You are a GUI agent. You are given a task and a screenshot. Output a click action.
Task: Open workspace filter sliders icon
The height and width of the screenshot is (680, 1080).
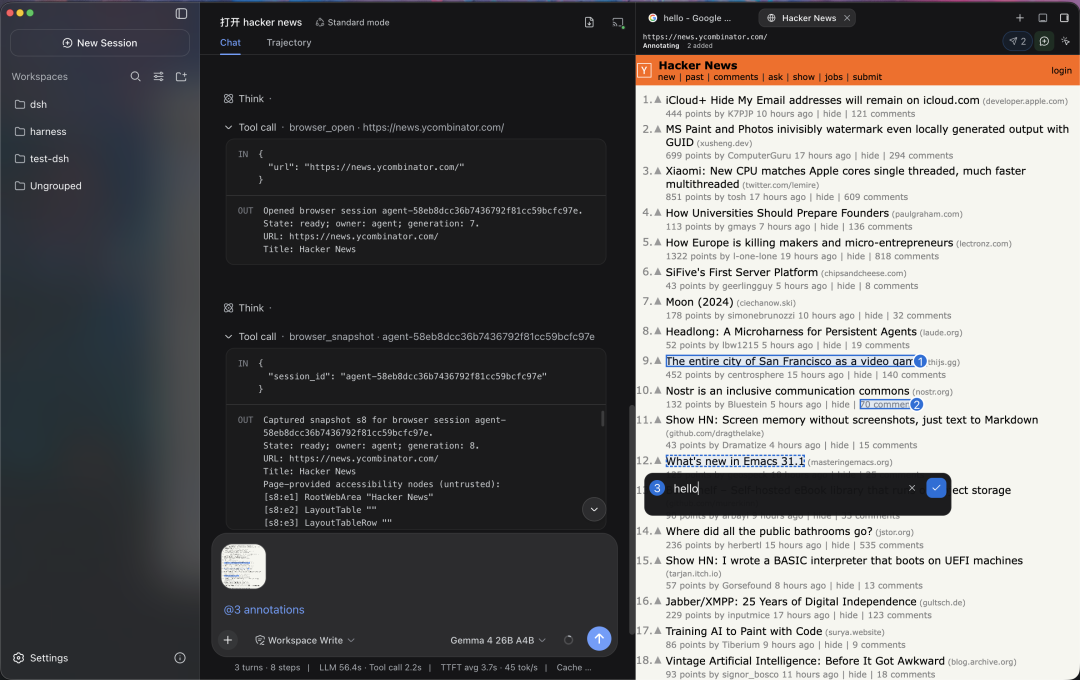[x=158, y=76]
